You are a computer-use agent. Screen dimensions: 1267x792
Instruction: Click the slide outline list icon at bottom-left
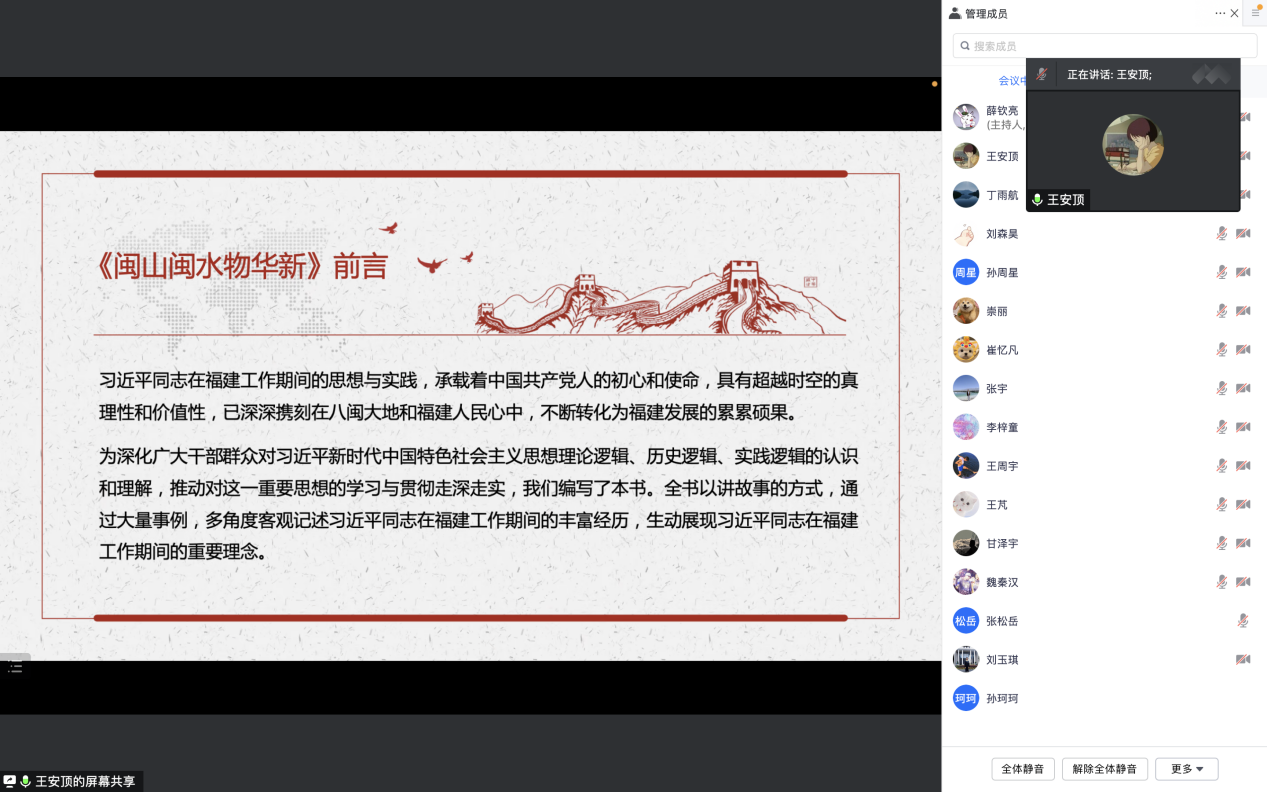(x=15, y=666)
